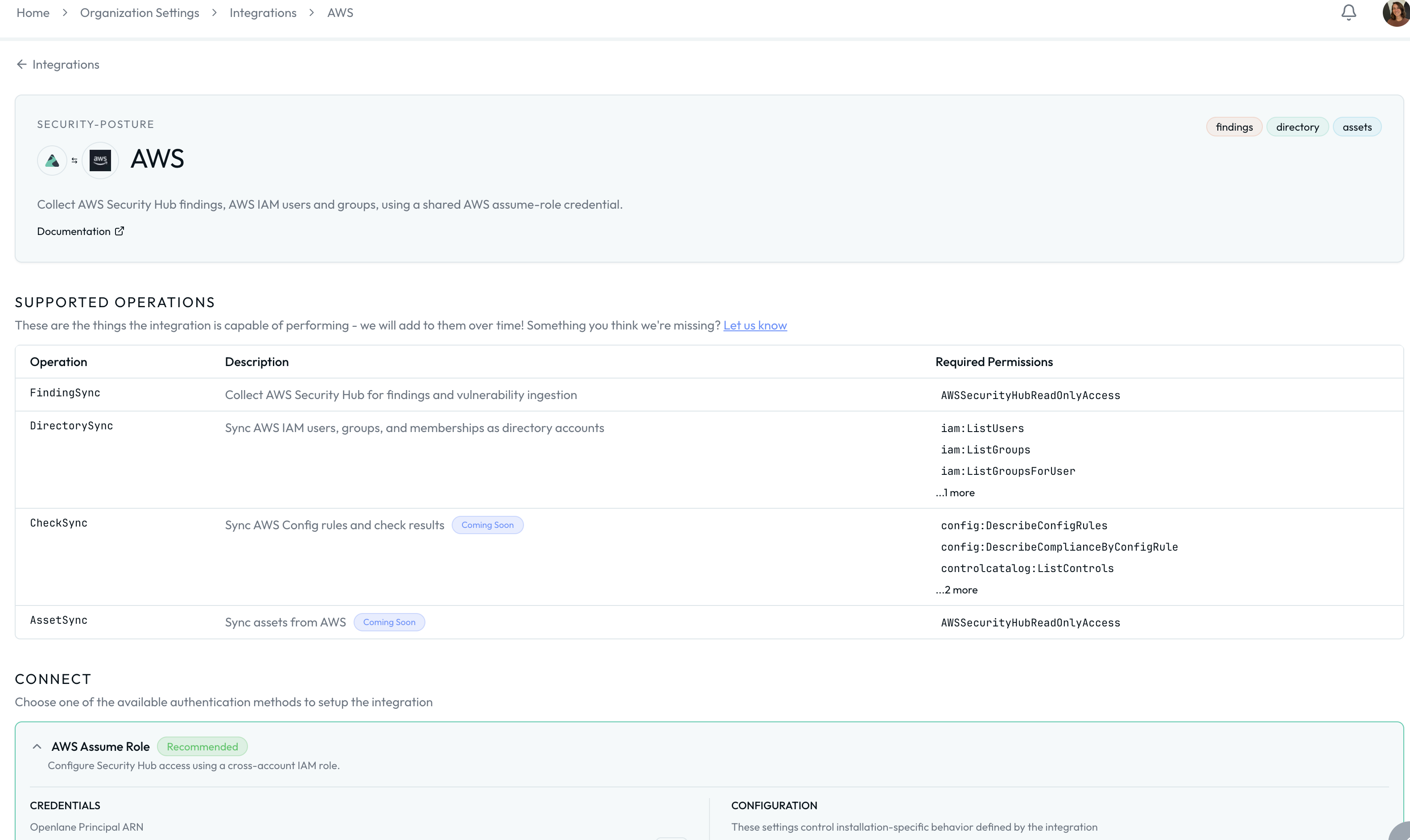This screenshot has width=1410, height=840.
Task: Click Coming Soon badge in CheckSync row
Action: click(x=487, y=525)
